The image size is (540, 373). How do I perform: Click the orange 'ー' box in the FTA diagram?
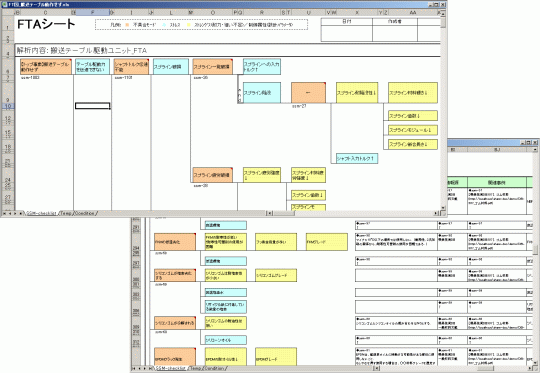click(x=308, y=93)
